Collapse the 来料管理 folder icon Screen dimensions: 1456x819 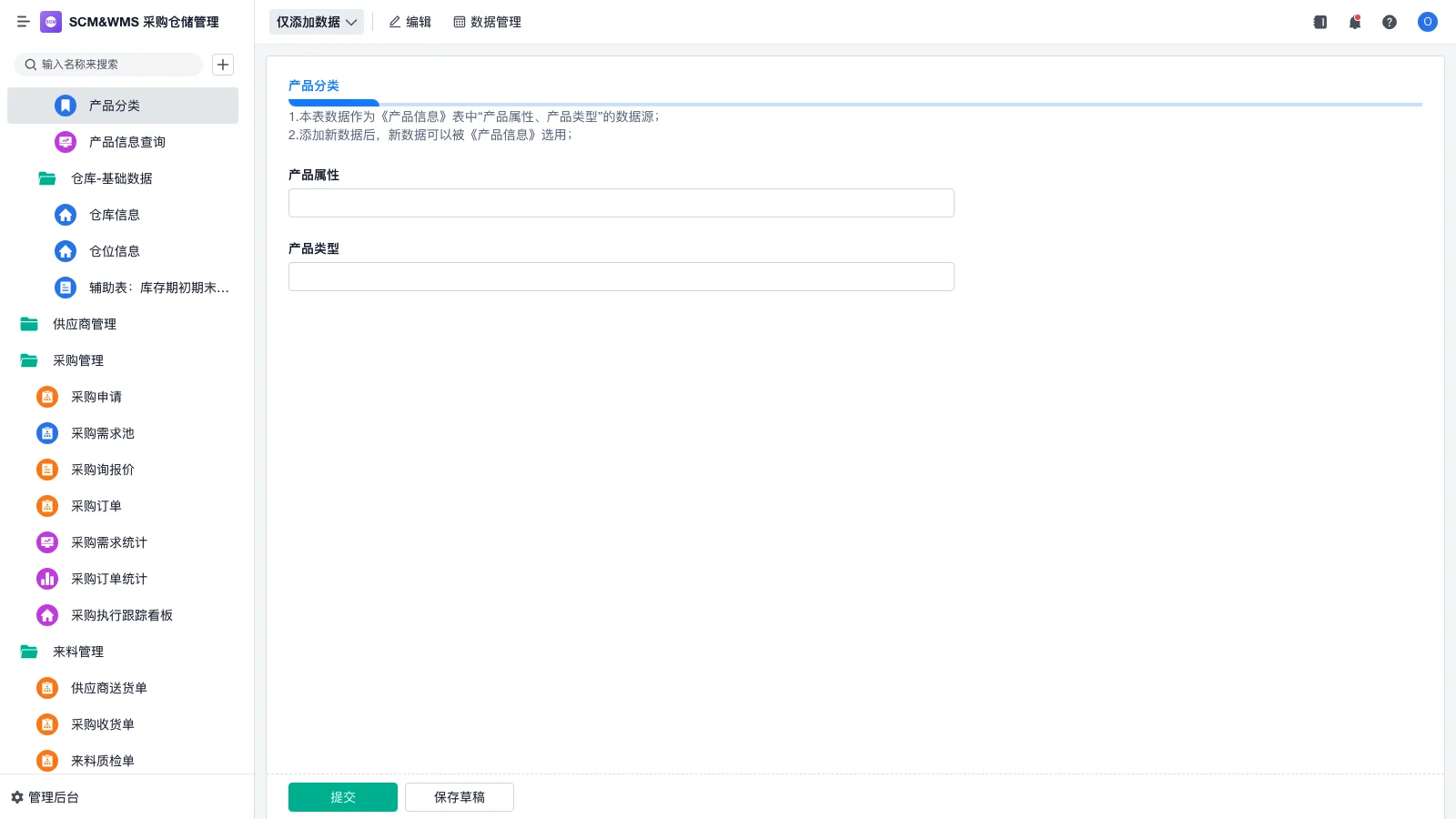(29, 652)
